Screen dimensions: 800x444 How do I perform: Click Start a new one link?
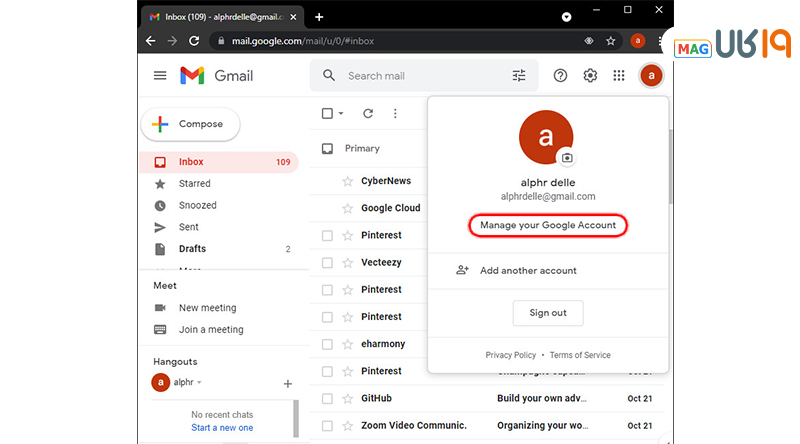[x=222, y=428]
